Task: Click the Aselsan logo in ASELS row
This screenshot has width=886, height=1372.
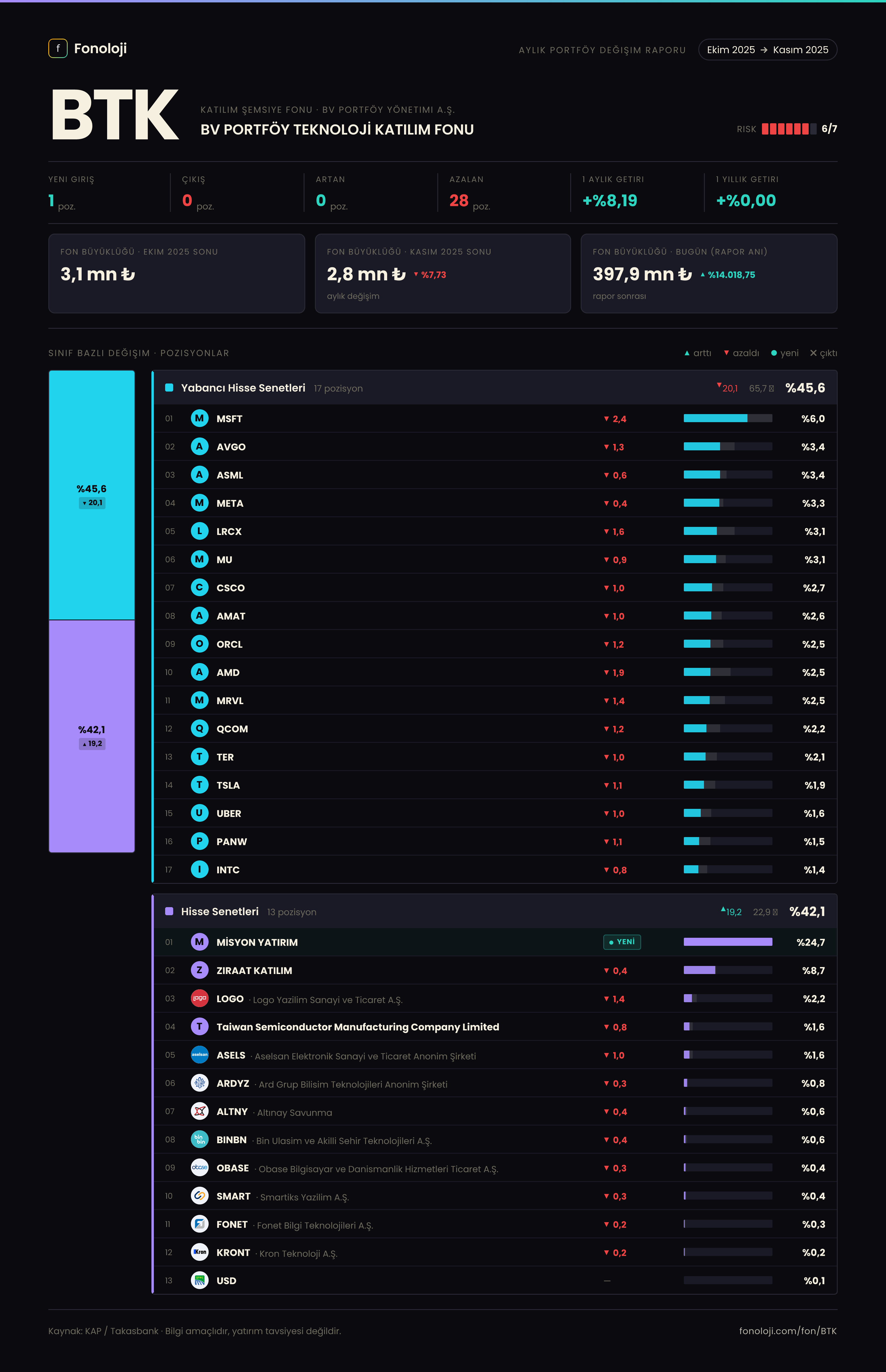Action: 200,1055
